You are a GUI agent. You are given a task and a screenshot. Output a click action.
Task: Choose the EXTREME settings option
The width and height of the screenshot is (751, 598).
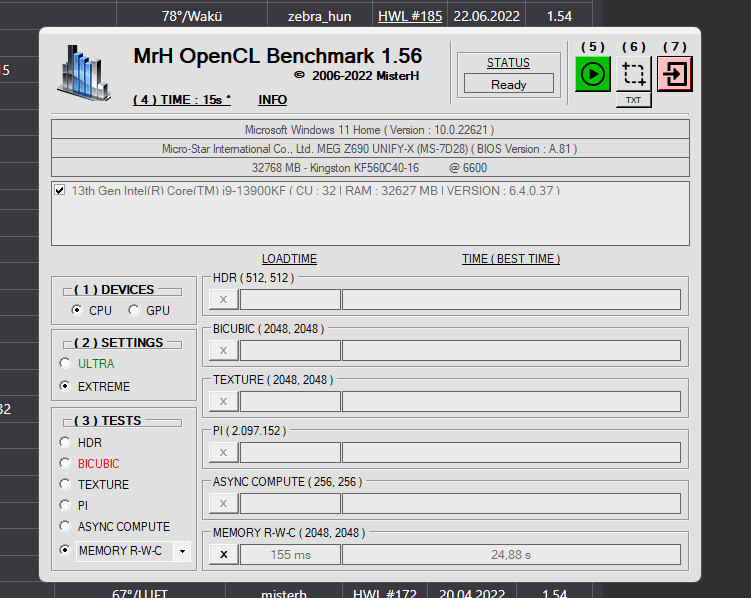65,386
